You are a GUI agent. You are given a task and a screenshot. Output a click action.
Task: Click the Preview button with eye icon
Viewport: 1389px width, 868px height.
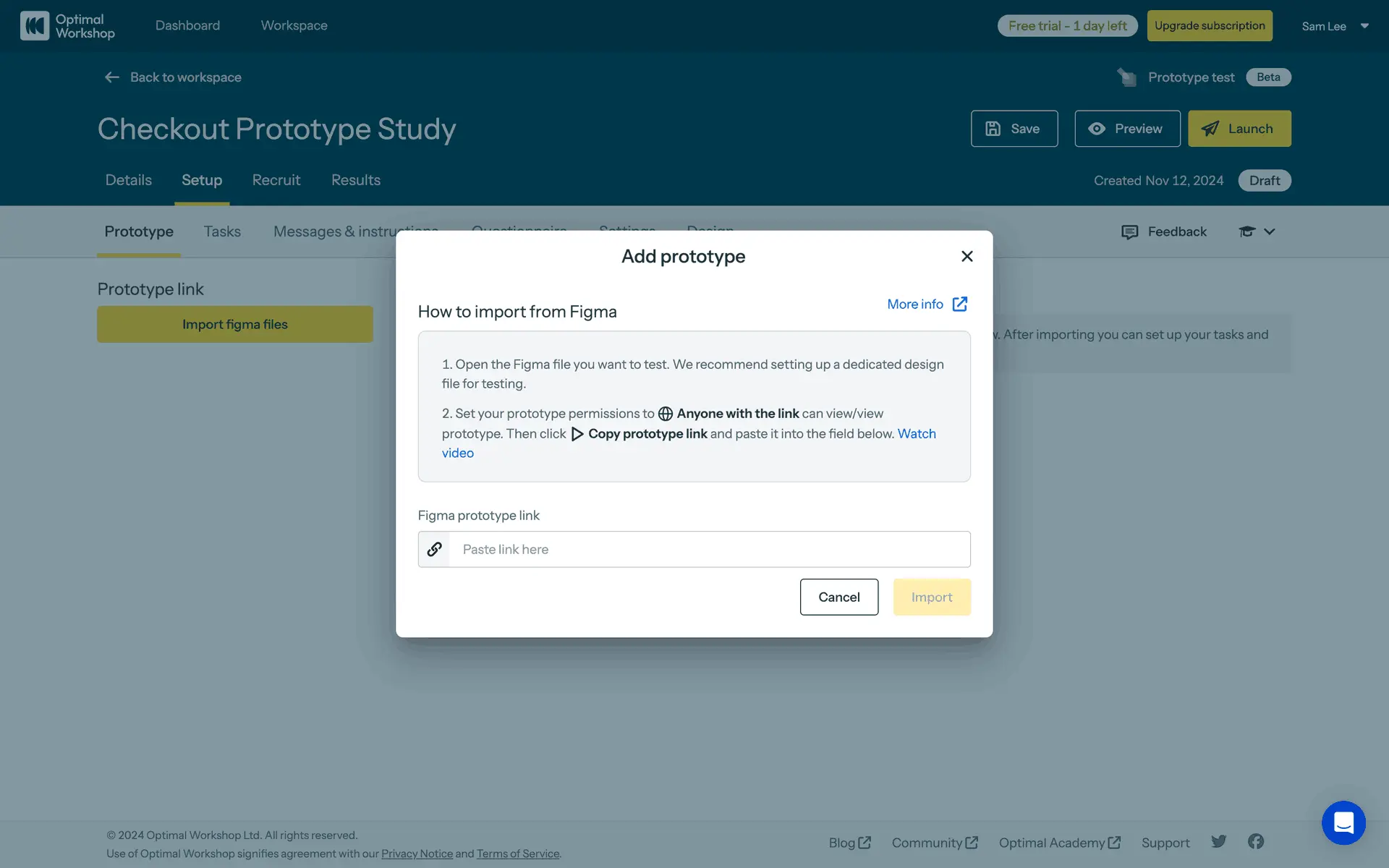click(x=1126, y=129)
